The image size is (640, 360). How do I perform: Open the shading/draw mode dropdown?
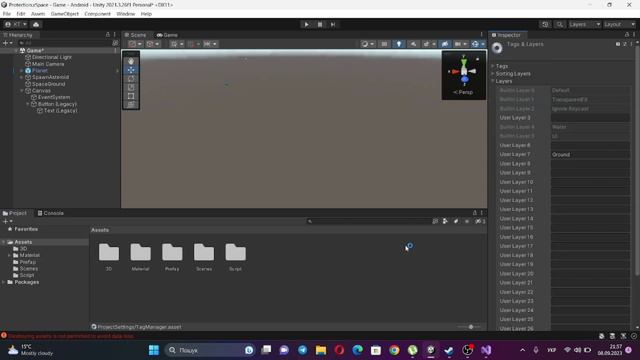[367, 44]
